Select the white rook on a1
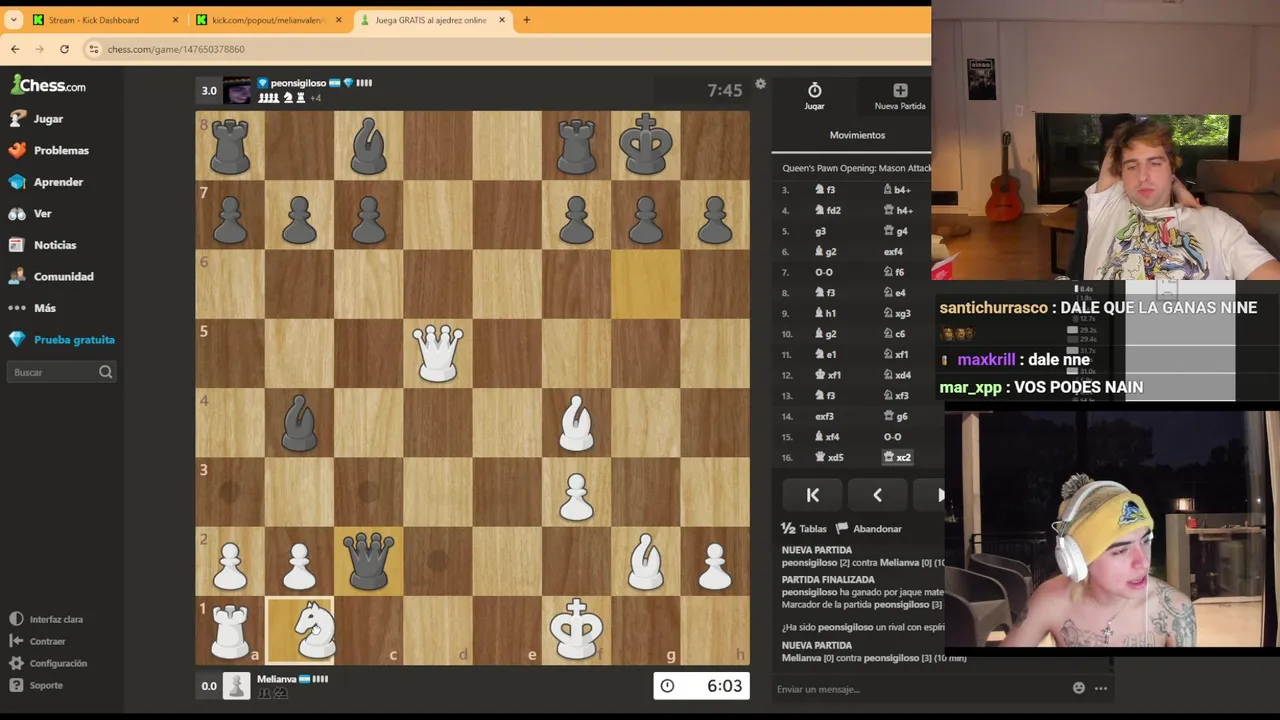Screen dimensions: 1280x720 point(230,630)
